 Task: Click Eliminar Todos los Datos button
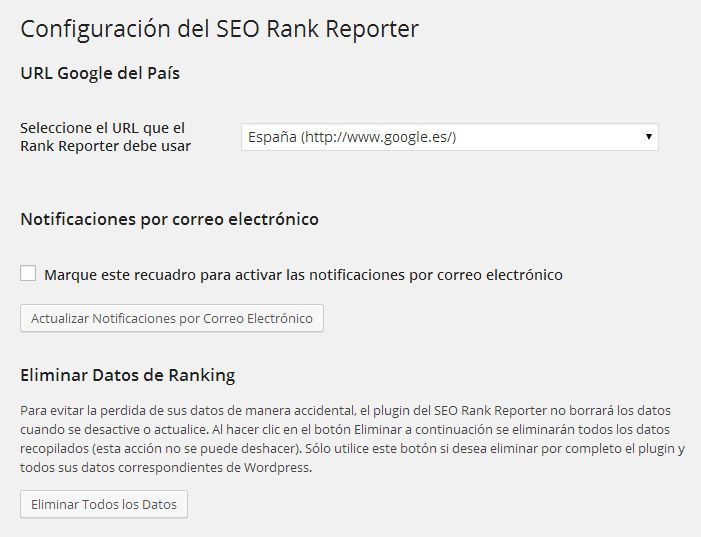coord(104,504)
